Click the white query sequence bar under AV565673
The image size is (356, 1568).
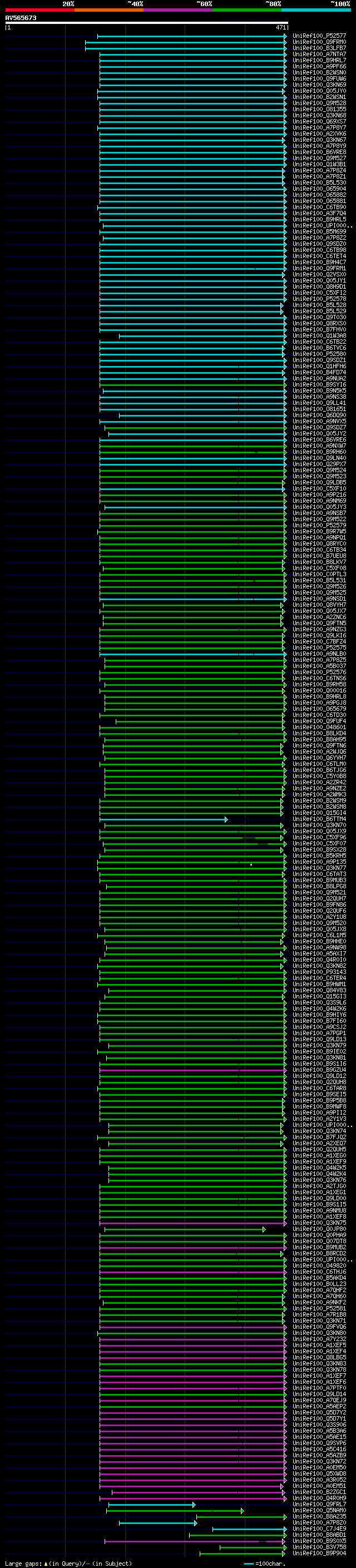tap(146, 22)
